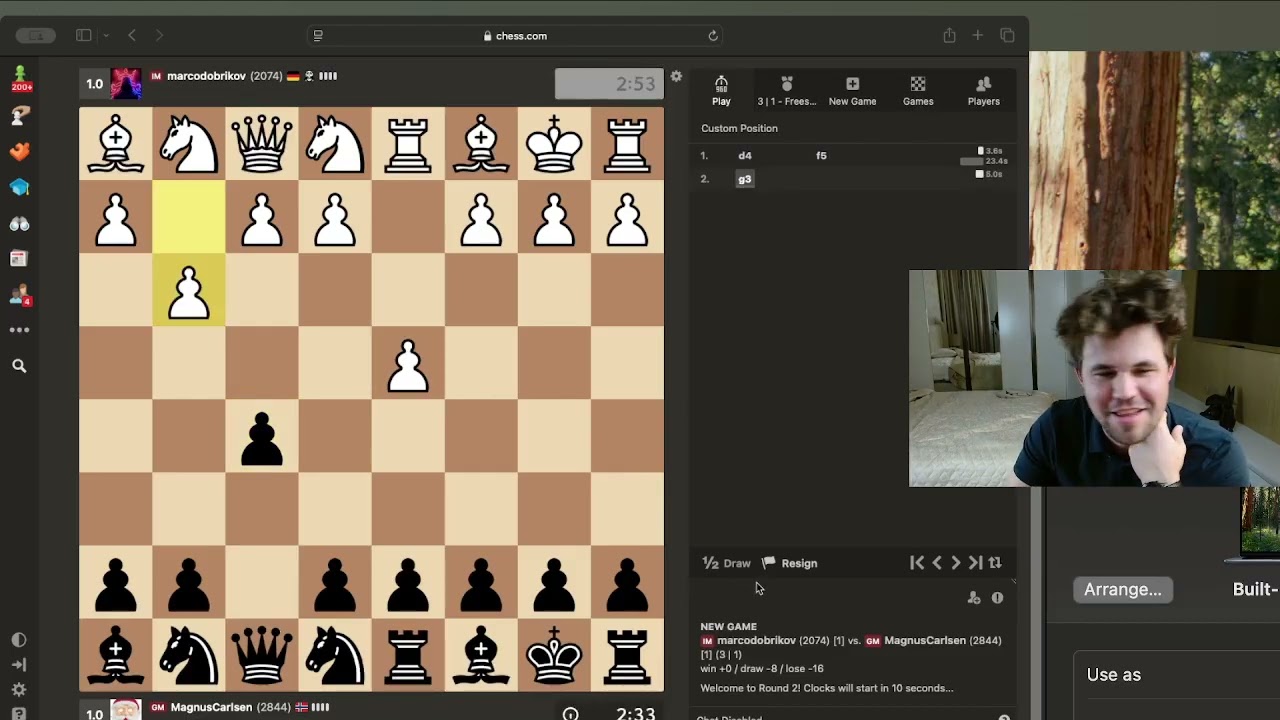Select white queen on top rank
This screenshot has height=720, width=1280.
tap(262, 144)
